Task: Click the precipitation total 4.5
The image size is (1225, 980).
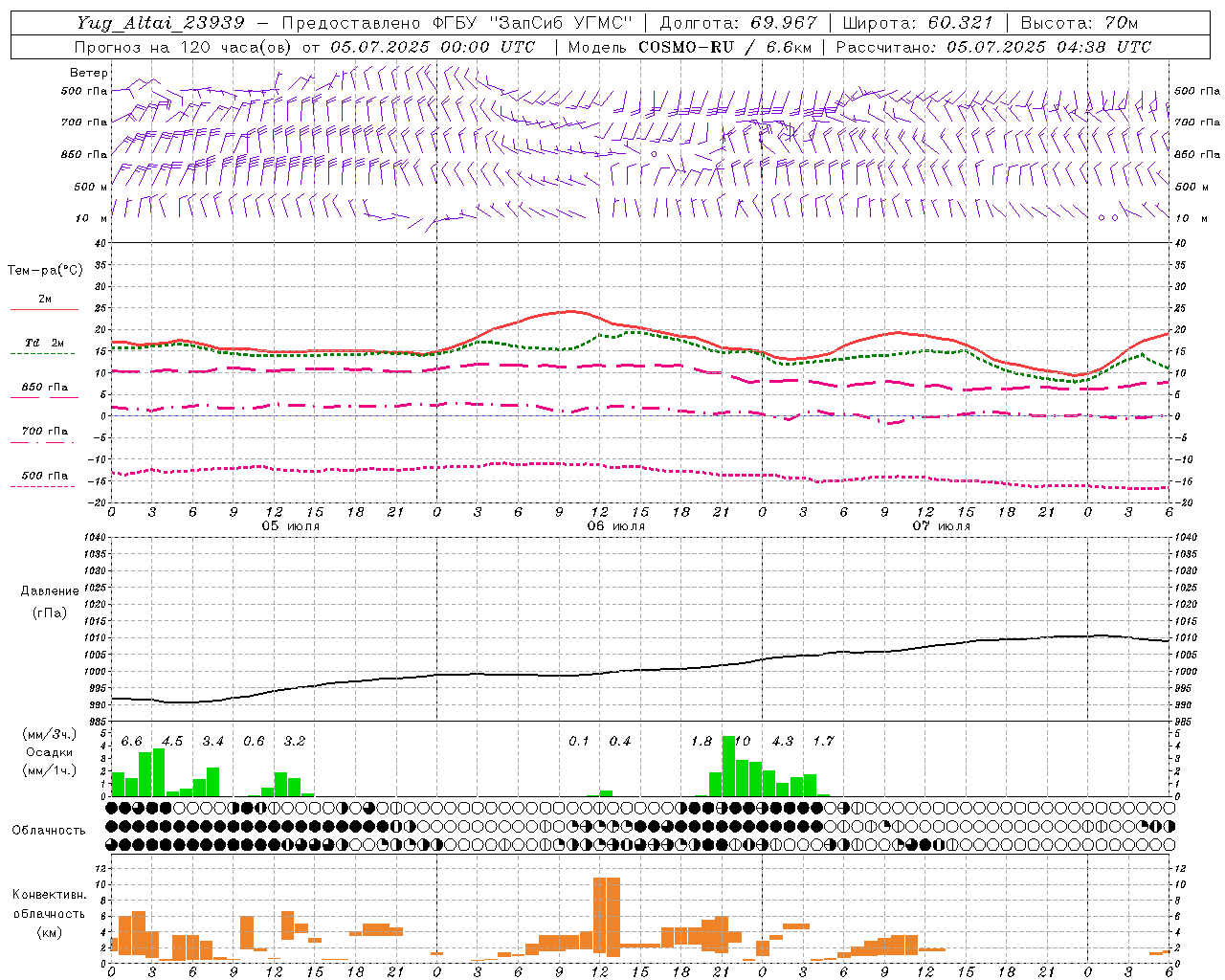Action: click(x=172, y=742)
